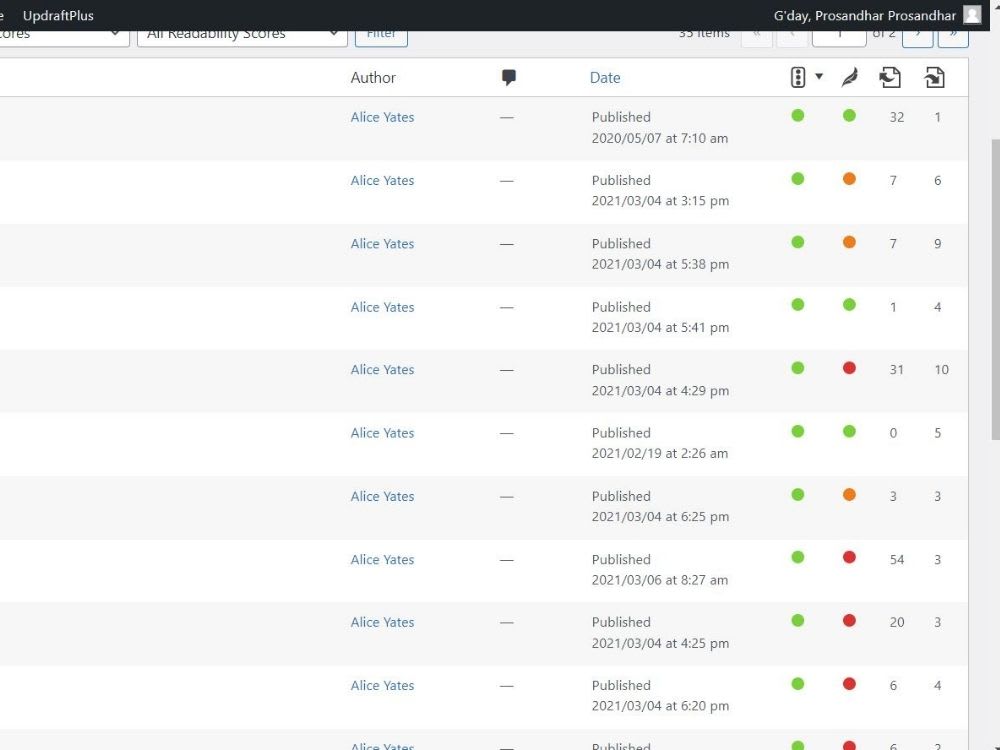Click the vertical page scrollbar
The height and width of the screenshot is (750, 1000).
[995, 289]
